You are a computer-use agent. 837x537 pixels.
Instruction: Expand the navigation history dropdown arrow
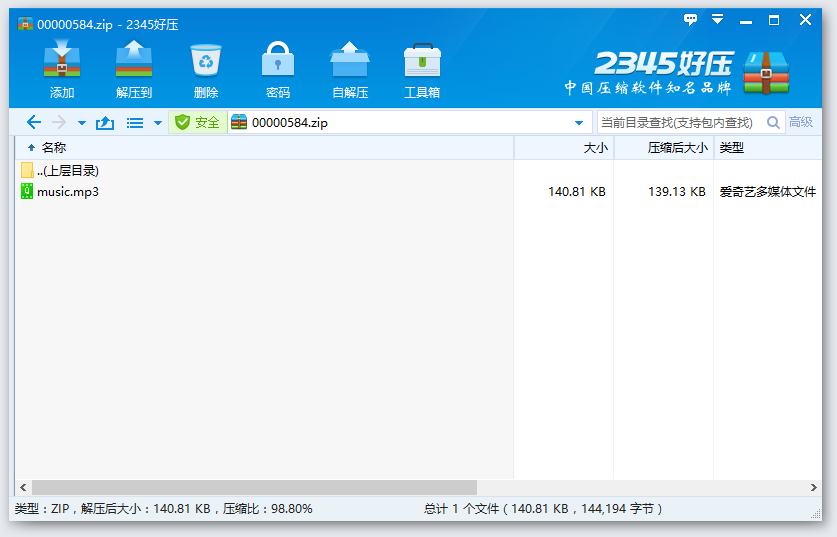tap(82, 123)
